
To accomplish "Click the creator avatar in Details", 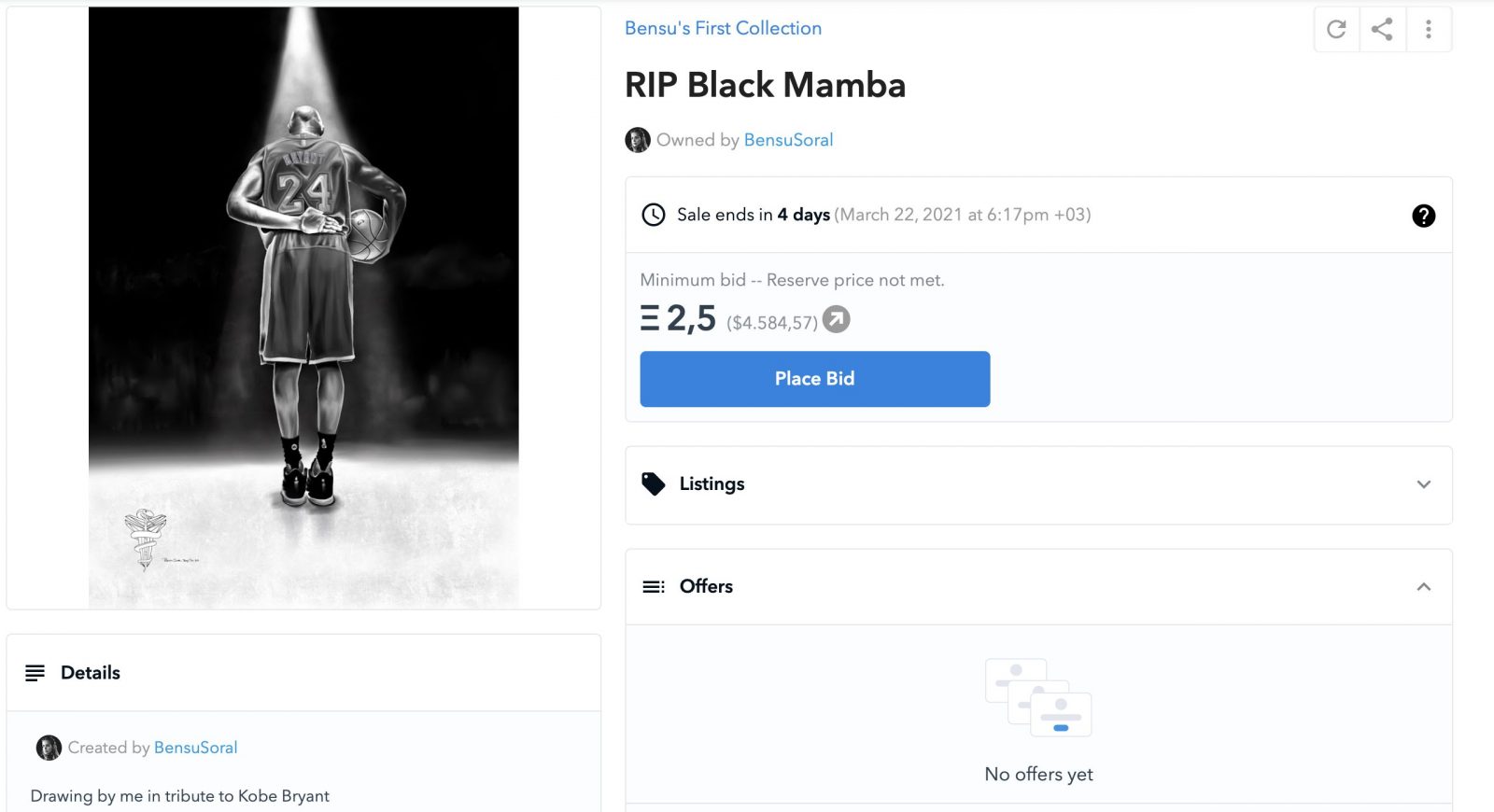I will tap(49, 748).
